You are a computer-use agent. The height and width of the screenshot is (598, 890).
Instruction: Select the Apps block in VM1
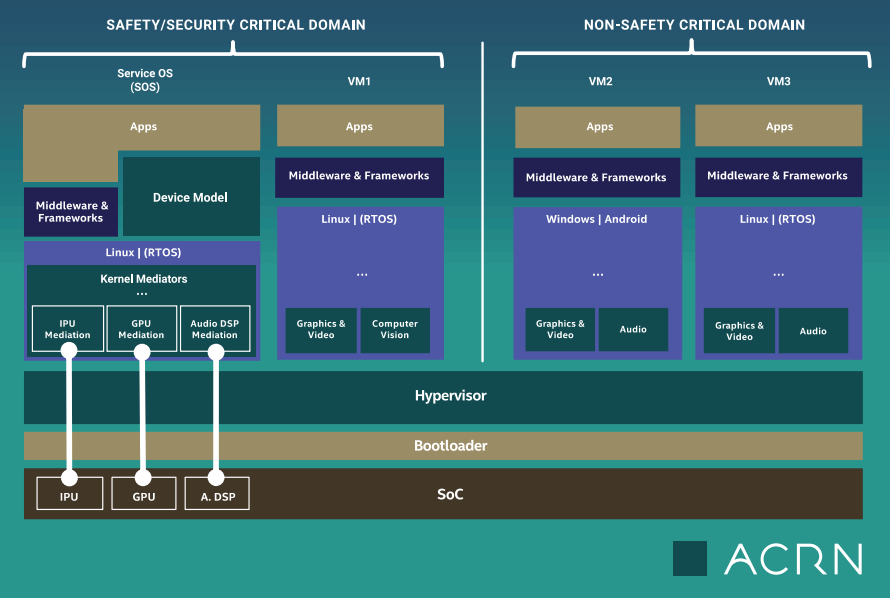[360, 126]
